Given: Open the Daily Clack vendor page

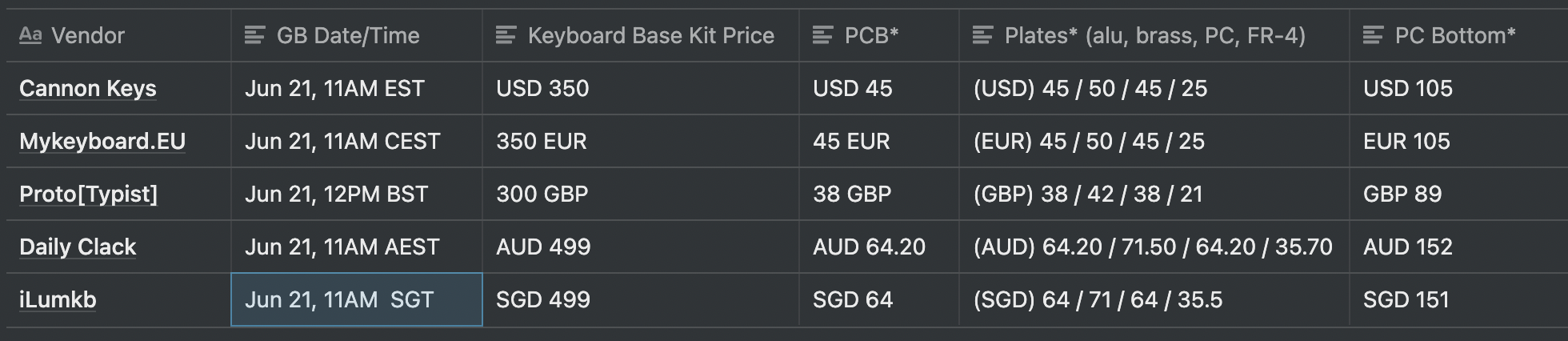Looking at the screenshot, I should [x=78, y=247].
